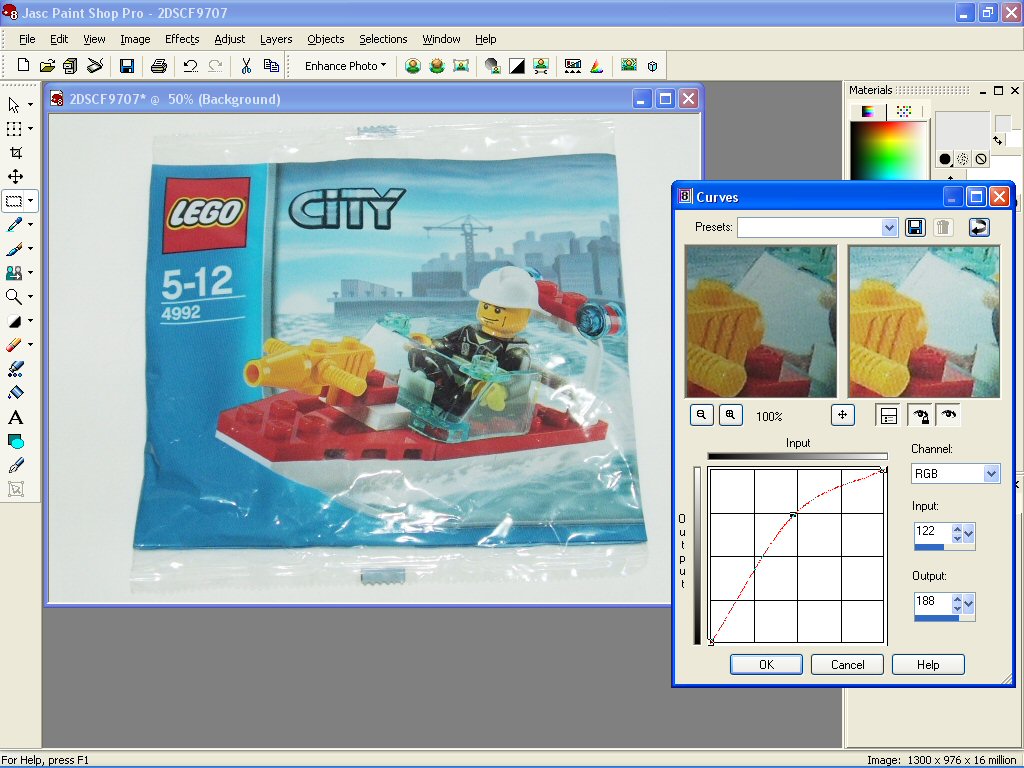The height and width of the screenshot is (768, 1024).
Task: Open the Enhance Photo dropdown
Action: [345, 65]
